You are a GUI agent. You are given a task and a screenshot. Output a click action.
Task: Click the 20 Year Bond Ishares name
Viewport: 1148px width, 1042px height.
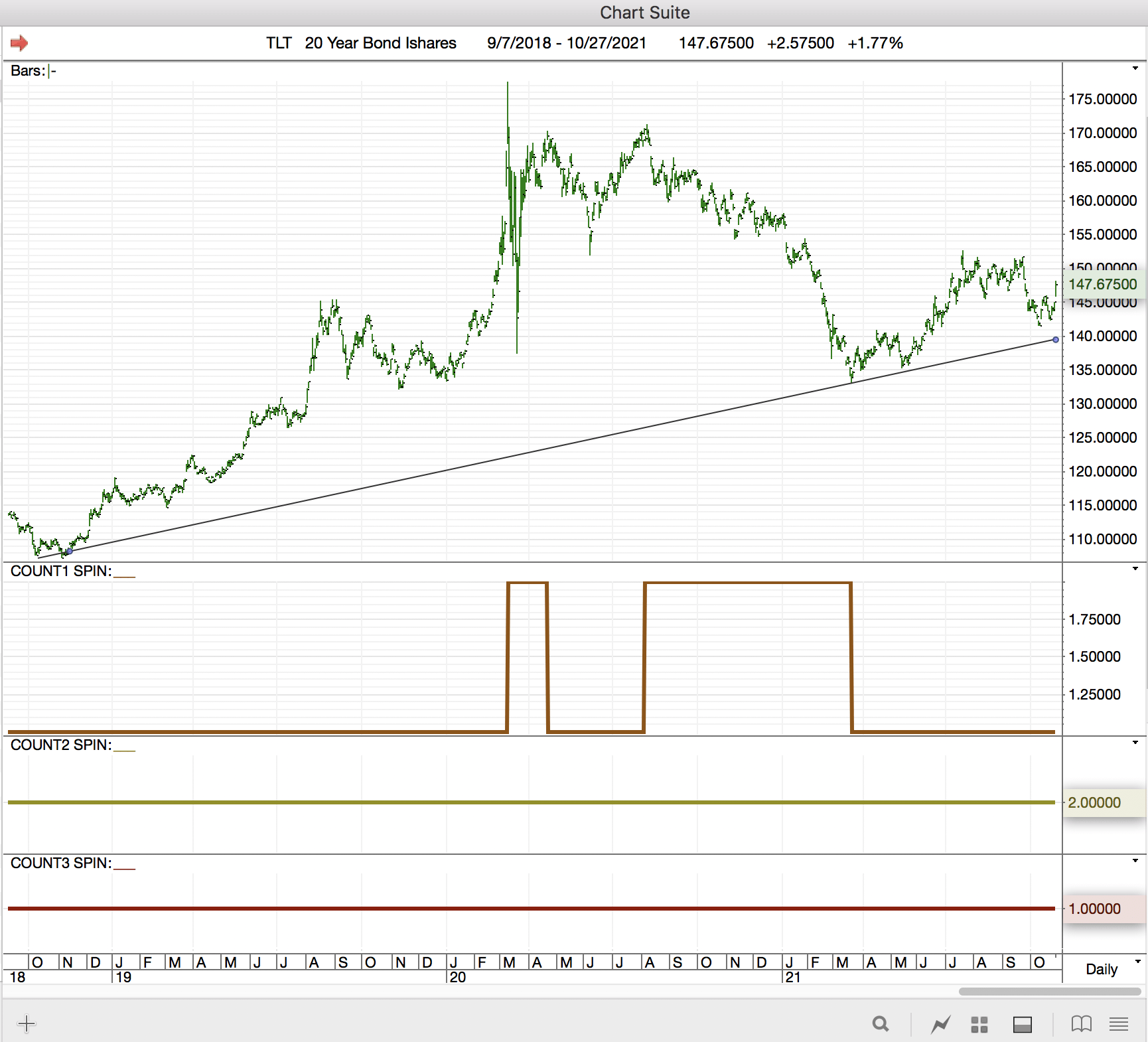tap(380, 43)
